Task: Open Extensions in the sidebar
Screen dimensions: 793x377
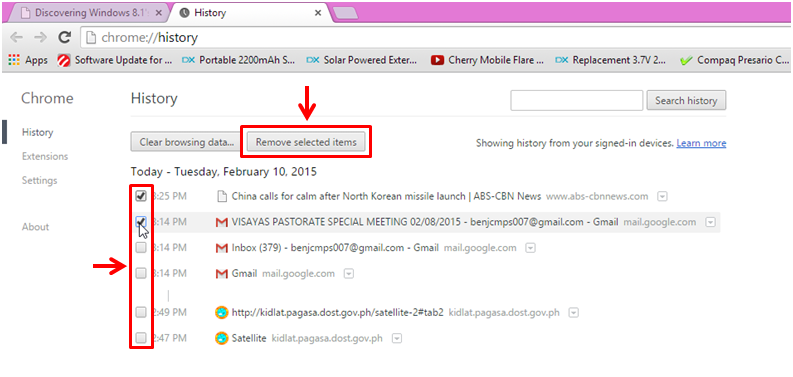Action: [x=45, y=156]
